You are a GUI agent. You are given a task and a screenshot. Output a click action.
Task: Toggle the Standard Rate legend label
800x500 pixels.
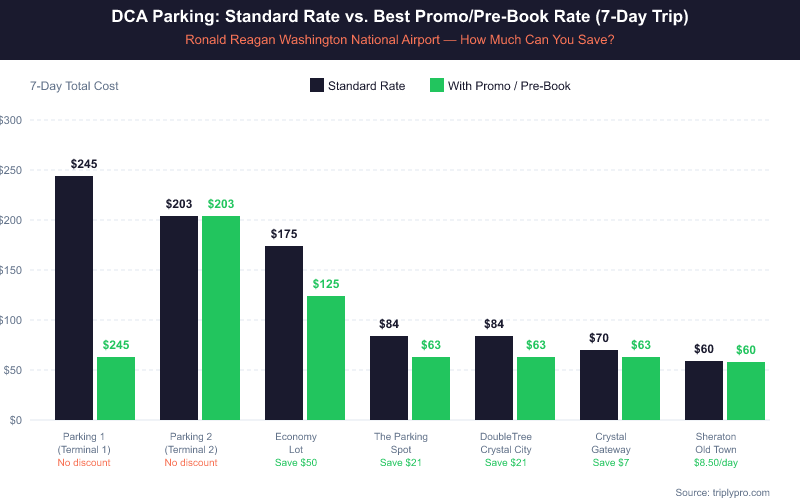click(366, 86)
